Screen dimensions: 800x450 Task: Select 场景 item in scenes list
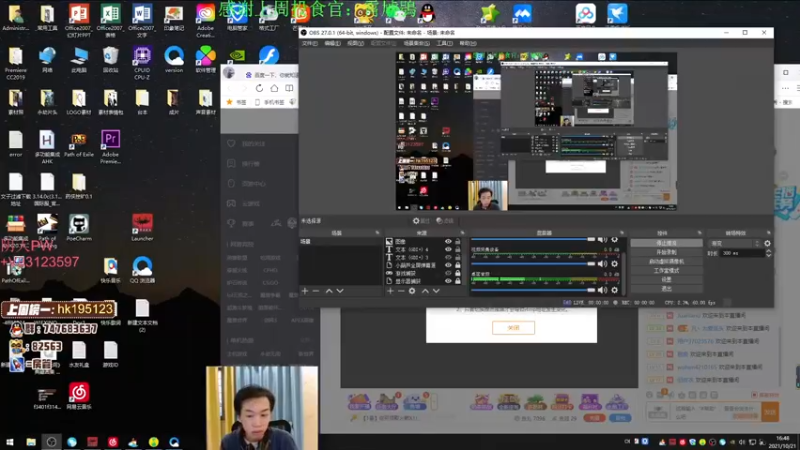[340, 242]
